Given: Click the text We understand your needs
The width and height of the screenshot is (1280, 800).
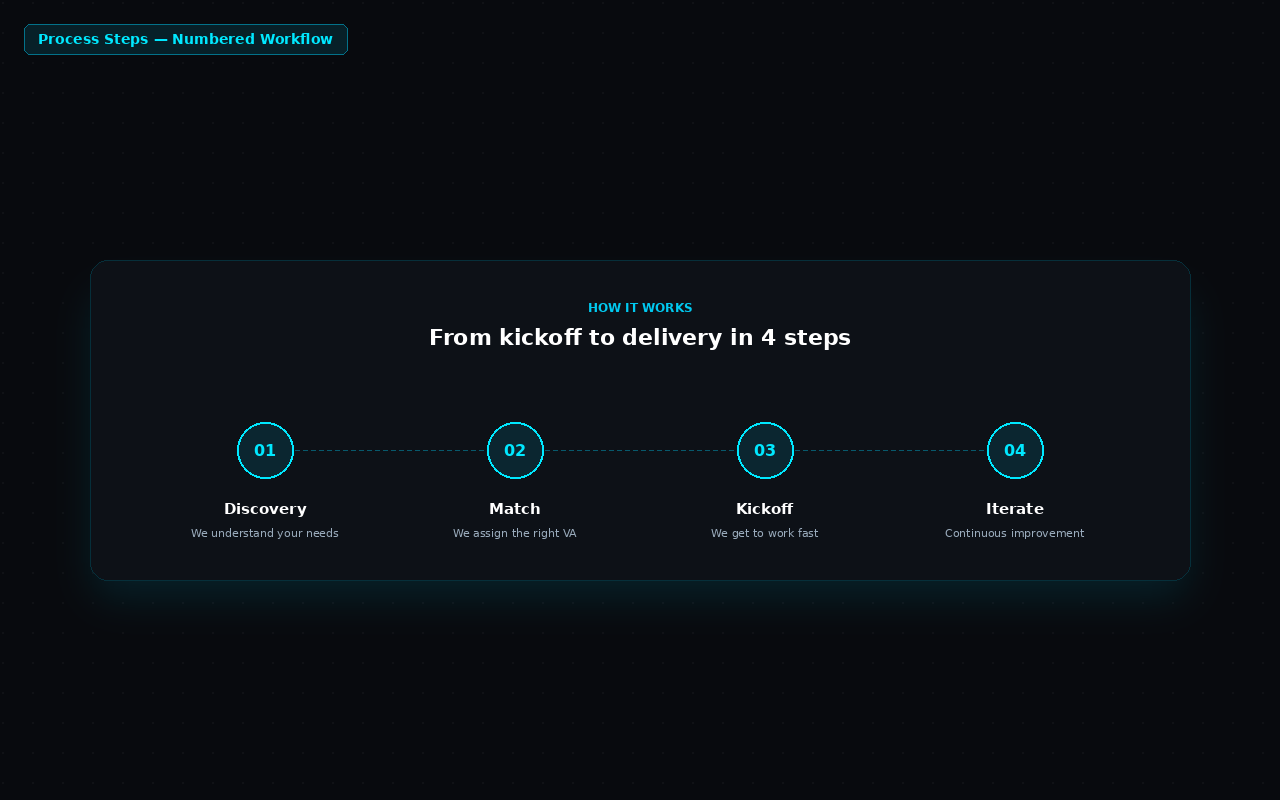Looking at the screenshot, I should tap(265, 533).
